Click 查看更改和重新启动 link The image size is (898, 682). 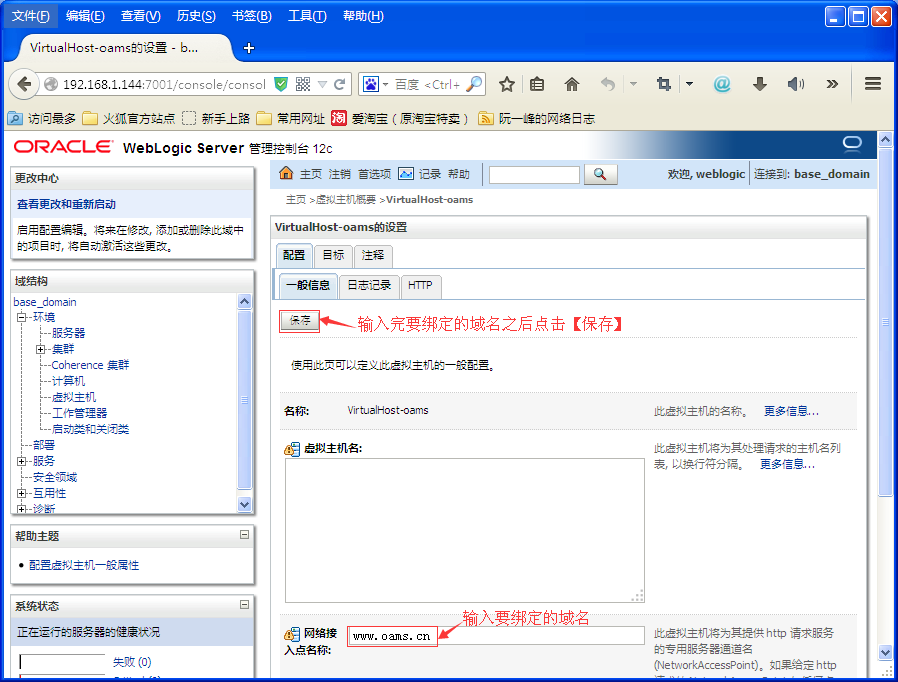coord(66,204)
